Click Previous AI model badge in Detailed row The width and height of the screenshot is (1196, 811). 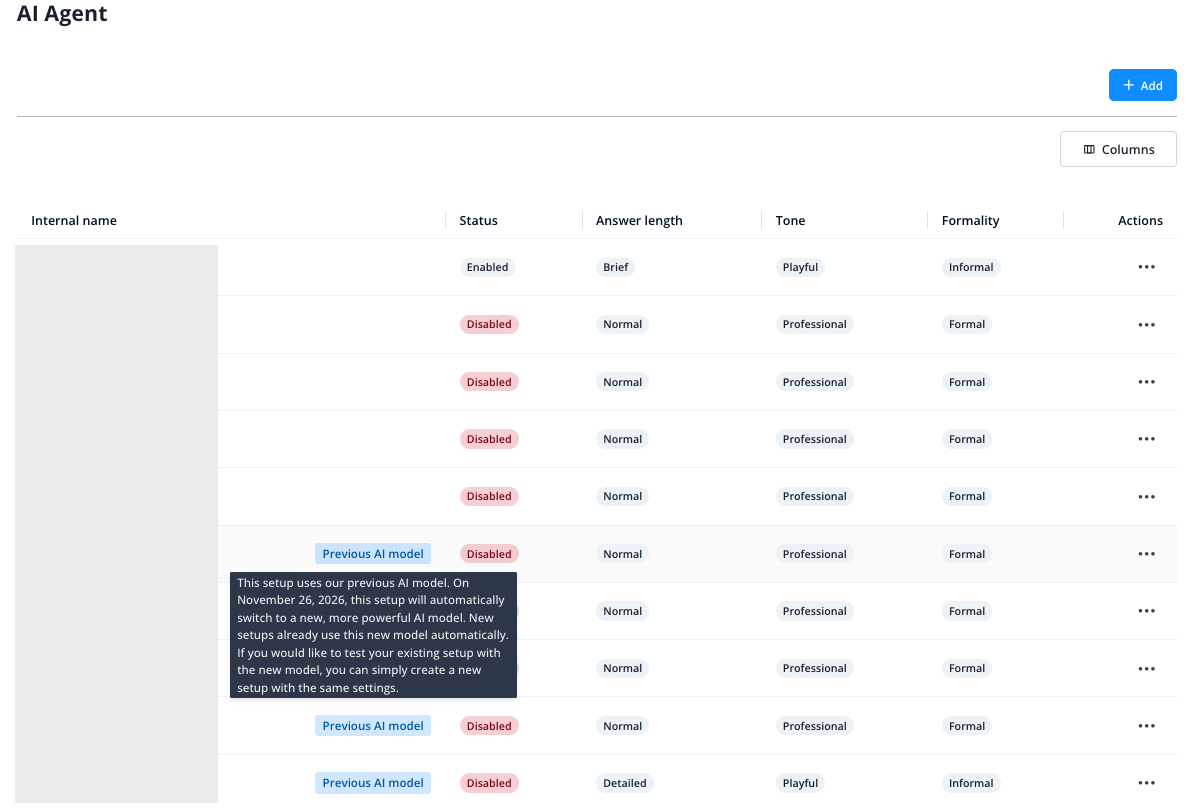click(373, 783)
